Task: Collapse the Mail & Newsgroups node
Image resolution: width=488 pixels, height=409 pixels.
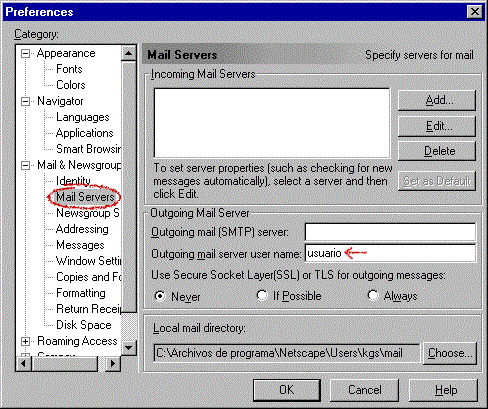Action: [25, 165]
